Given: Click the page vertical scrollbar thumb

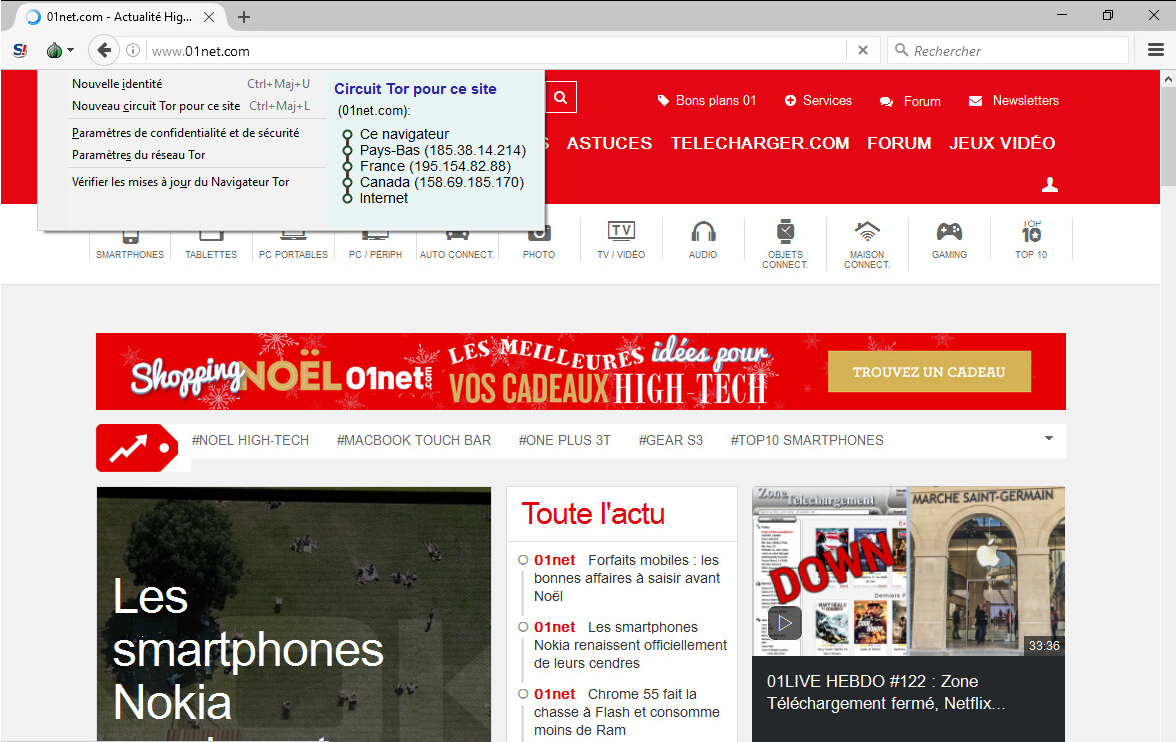Looking at the screenshot, I should point(1168,135).
